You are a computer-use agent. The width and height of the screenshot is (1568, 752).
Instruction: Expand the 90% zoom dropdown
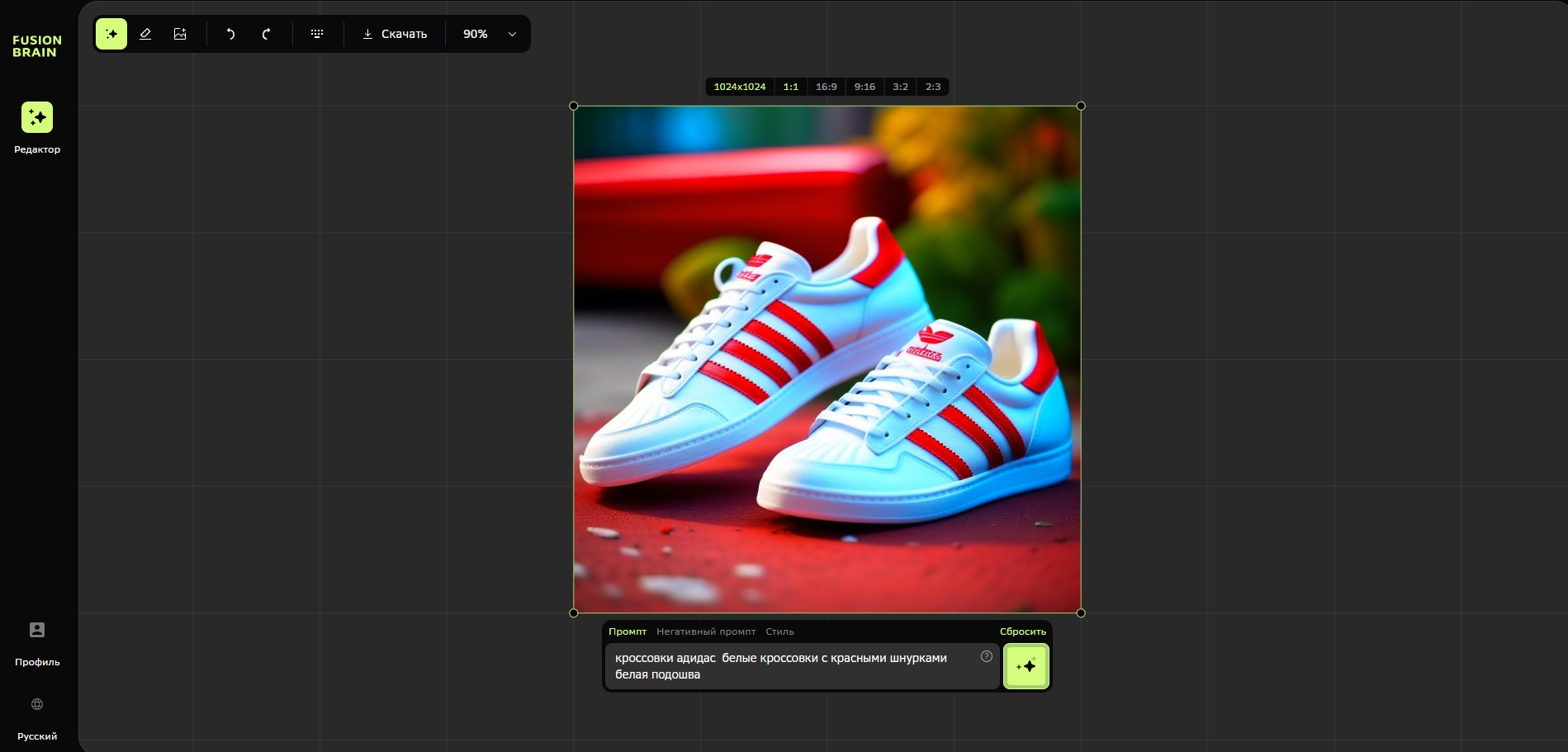coord(512,34)
